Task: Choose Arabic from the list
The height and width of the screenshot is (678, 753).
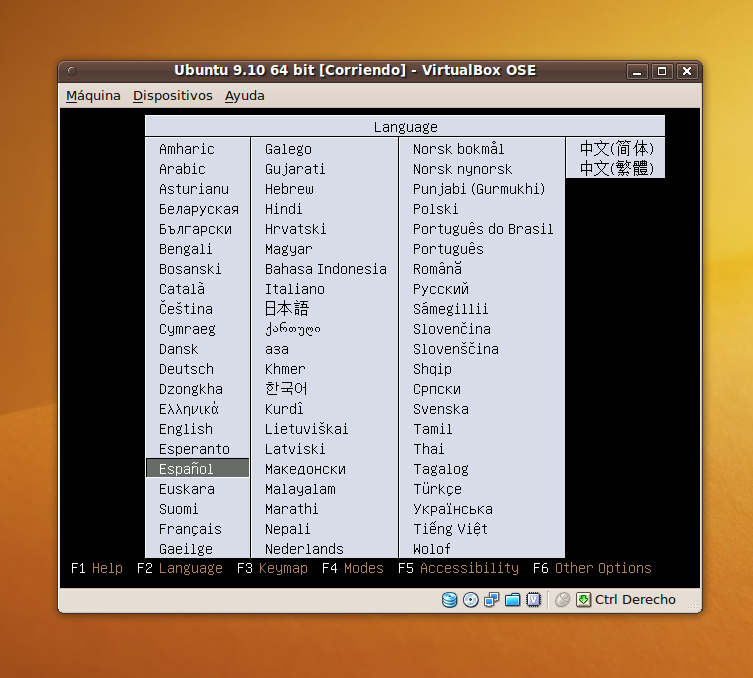Action: [x=182, y=169]
